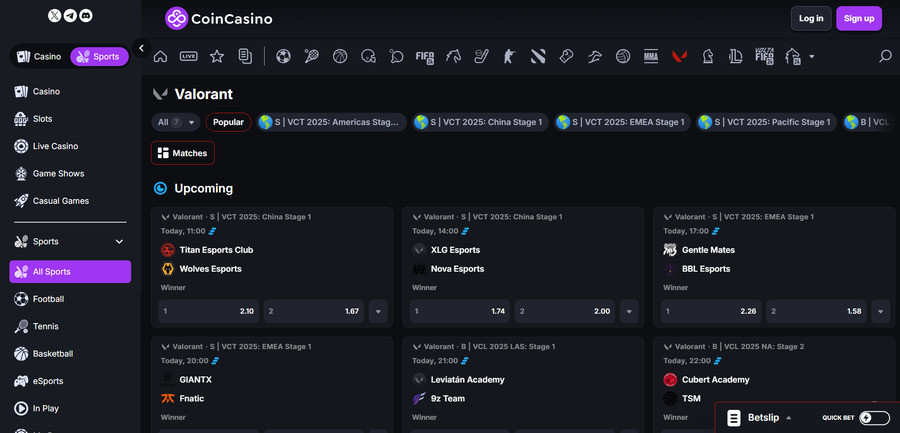Open the search magnifier icon
900x433 pixels.
coord(885,56)
